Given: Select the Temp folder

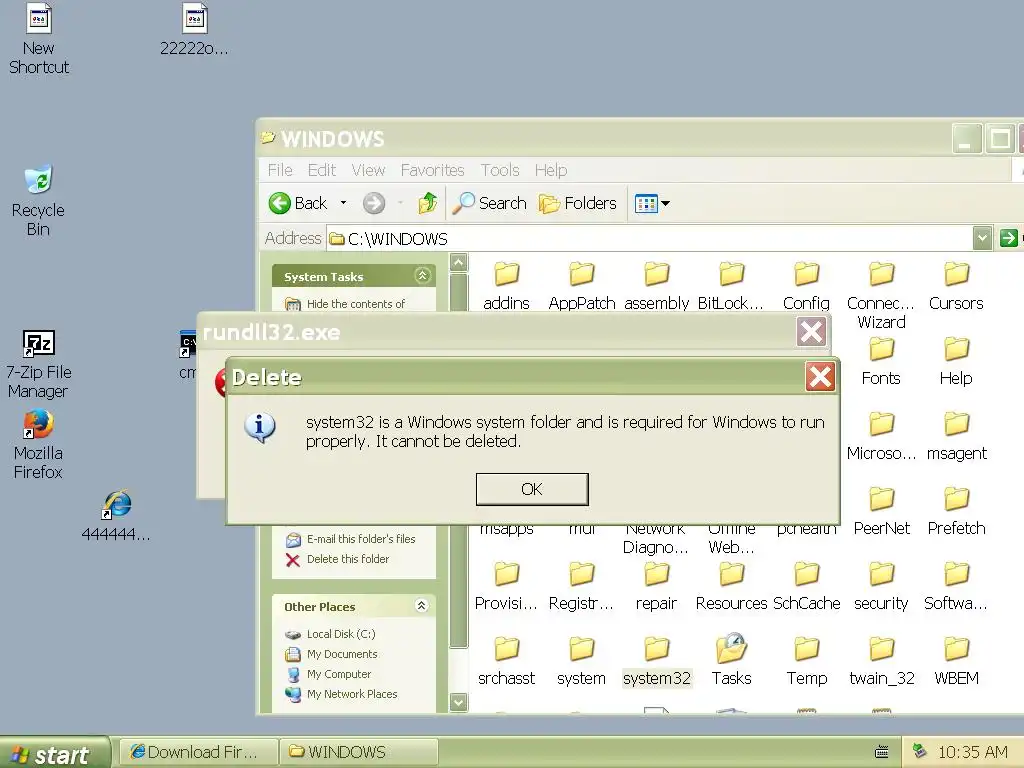Looking at the screenshot, I should [807, 662].
